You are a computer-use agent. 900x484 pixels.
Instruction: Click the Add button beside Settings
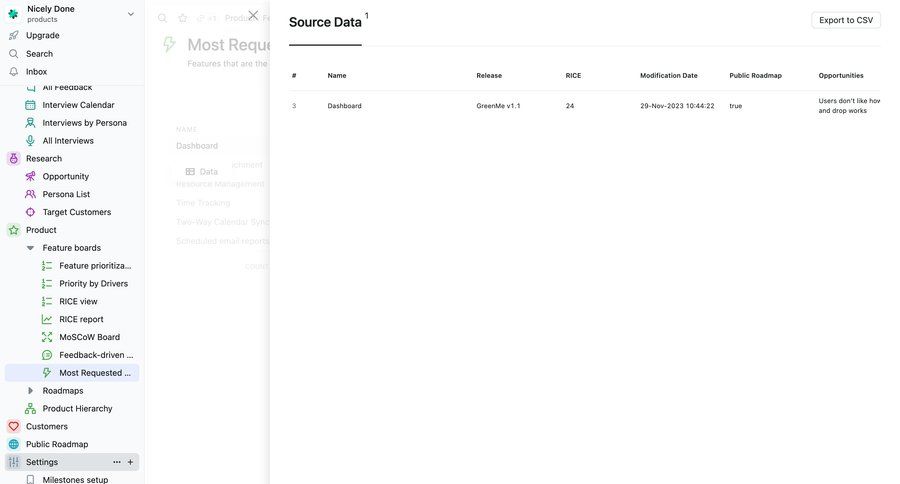pyautogui.click(x=130, y=462)
